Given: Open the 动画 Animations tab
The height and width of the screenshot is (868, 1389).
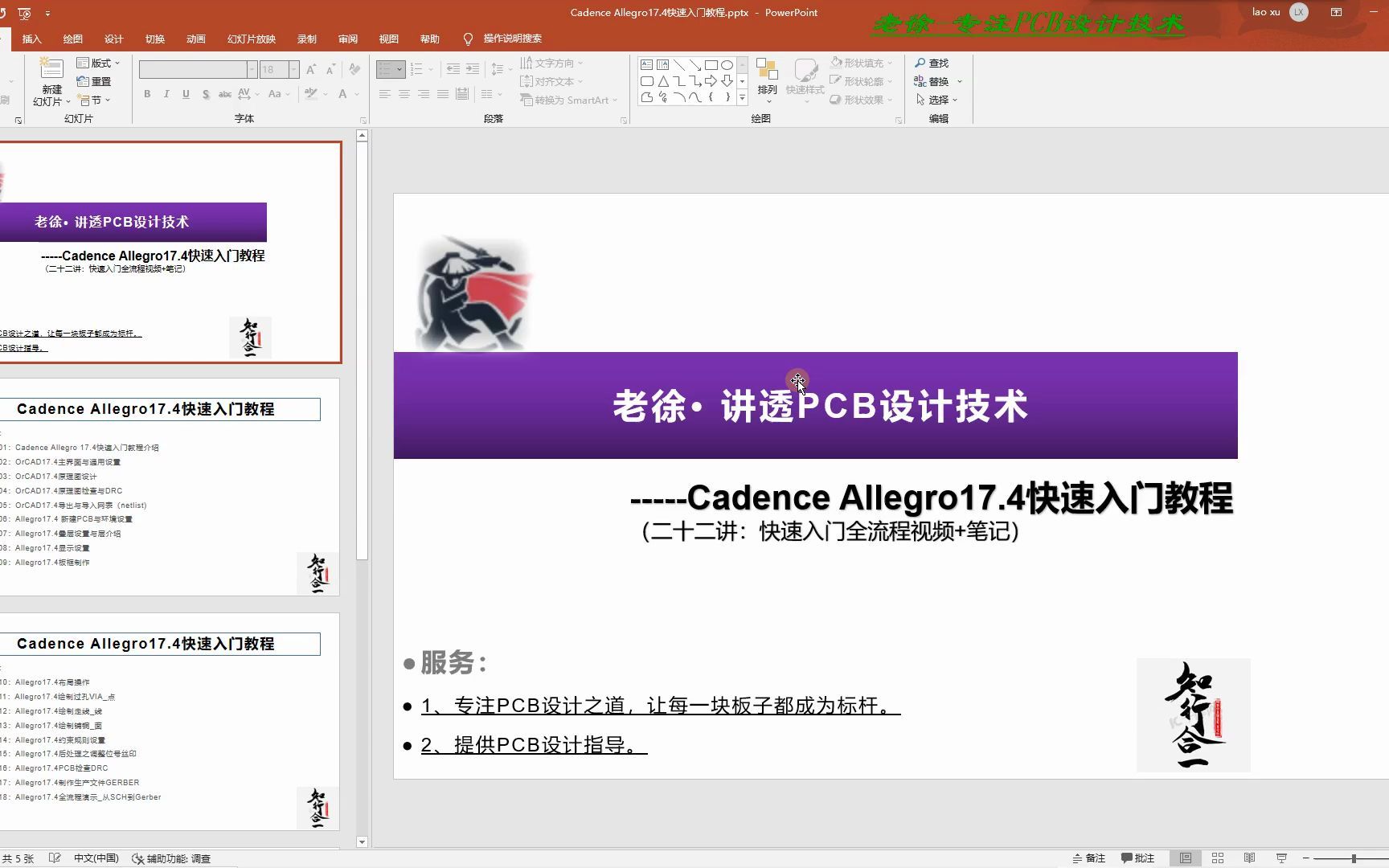Looking at the screenshot, I should click(196, 39).
